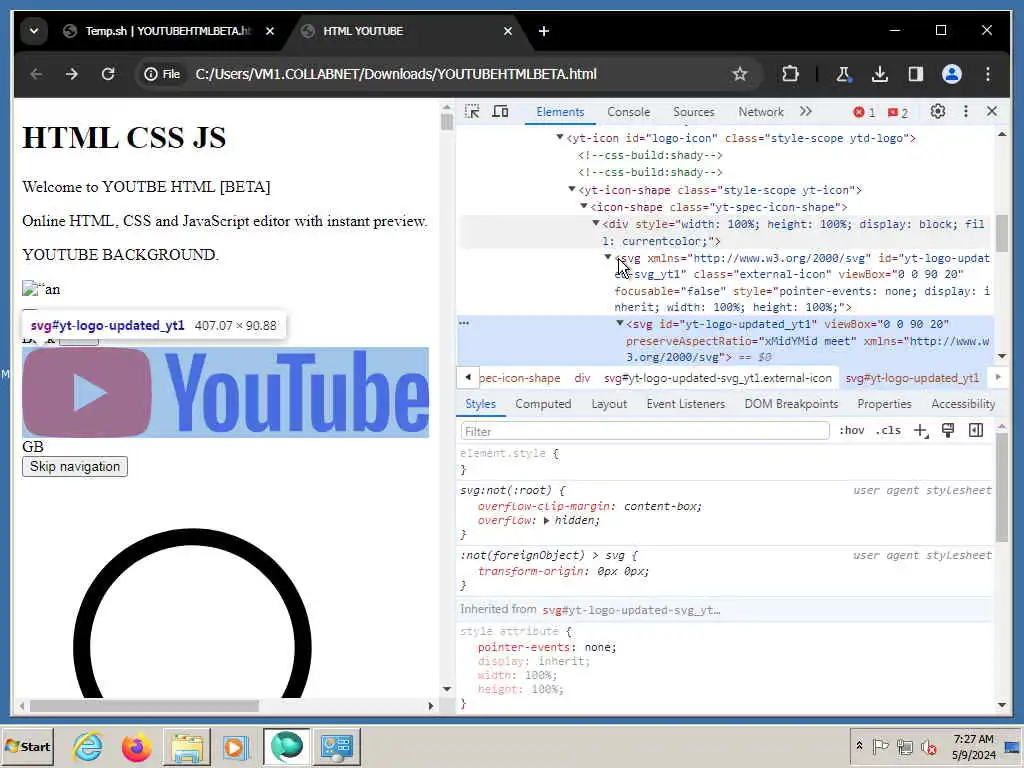Switch to the Temp.sh YOUTUBEHTMLBETA tab
The height and width of the screenshot is (768, 1024).
click(168, 31)
